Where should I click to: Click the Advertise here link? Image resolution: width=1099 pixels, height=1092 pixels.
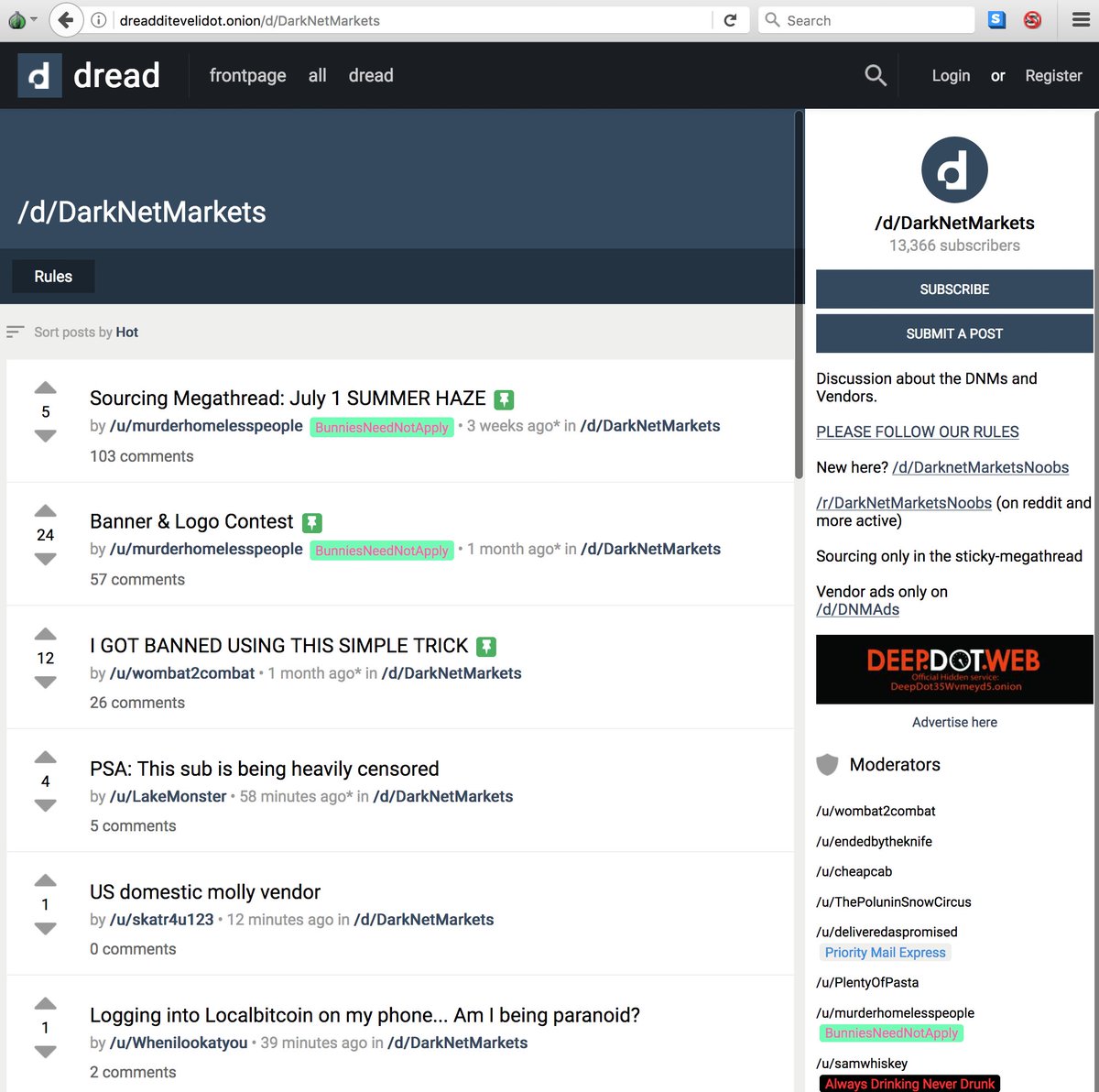[954, 722]
